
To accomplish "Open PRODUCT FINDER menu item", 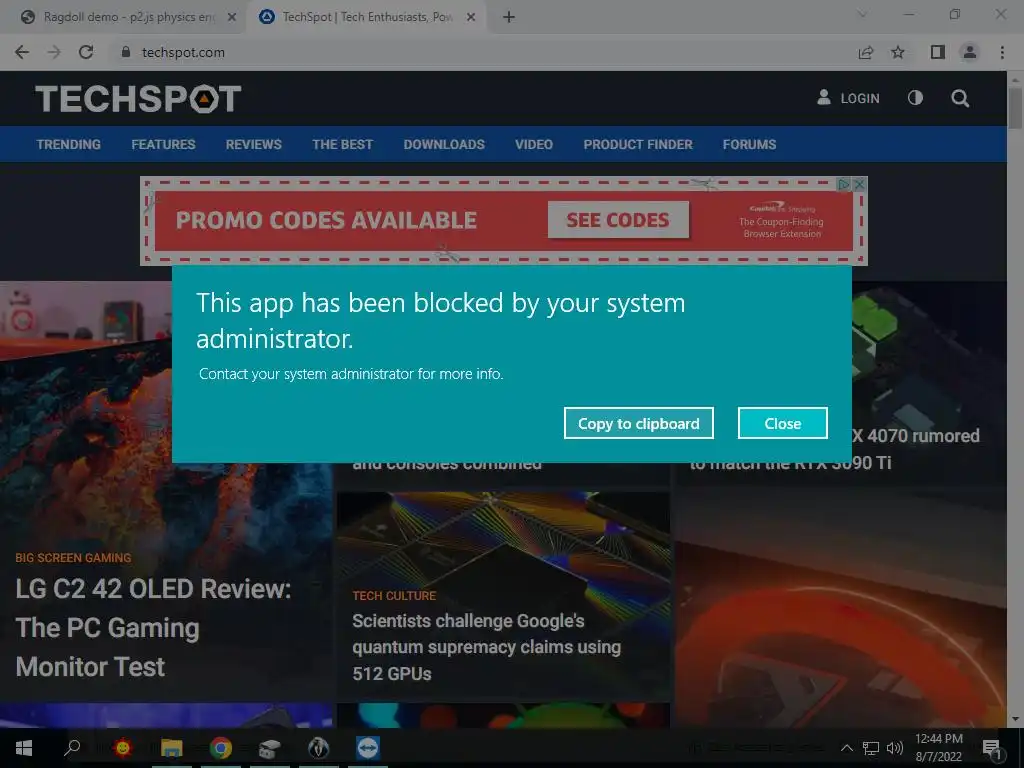I will tap(637, 144).
